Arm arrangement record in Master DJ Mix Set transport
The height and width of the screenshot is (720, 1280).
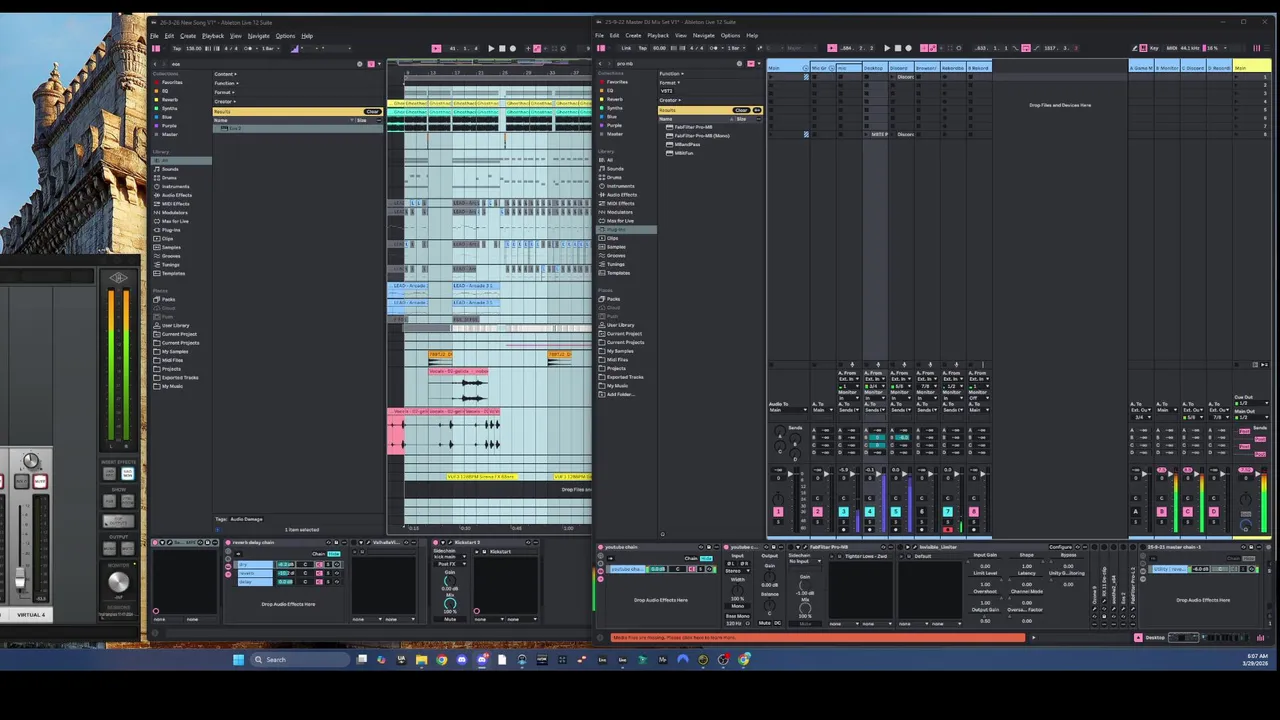[x=908, y=48]
